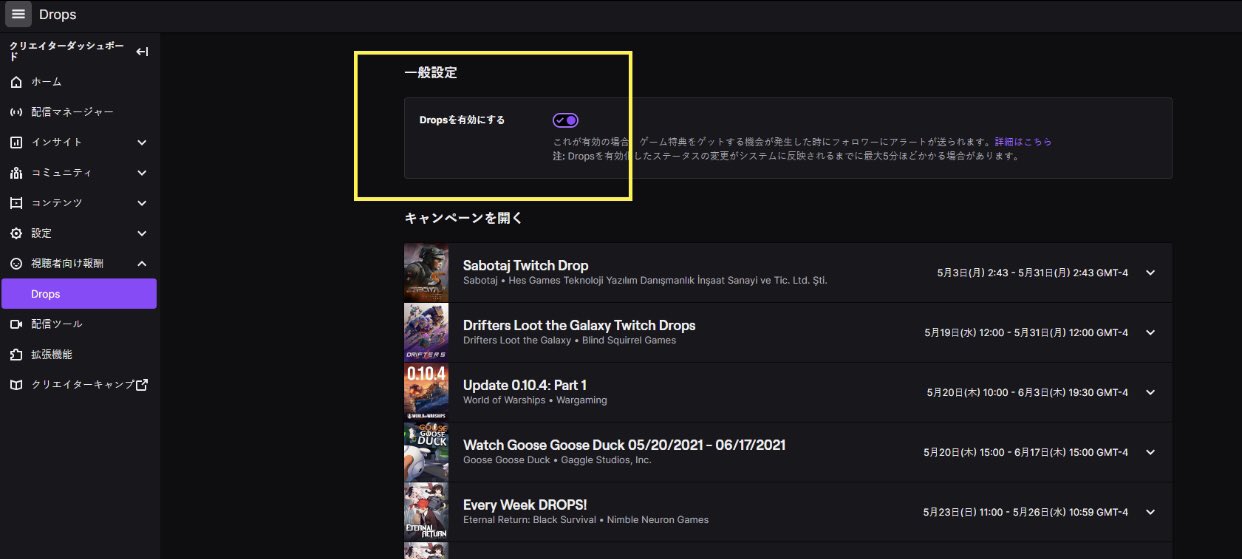
Task: Click the 一般設定 heading
Action: pos(431,73)
